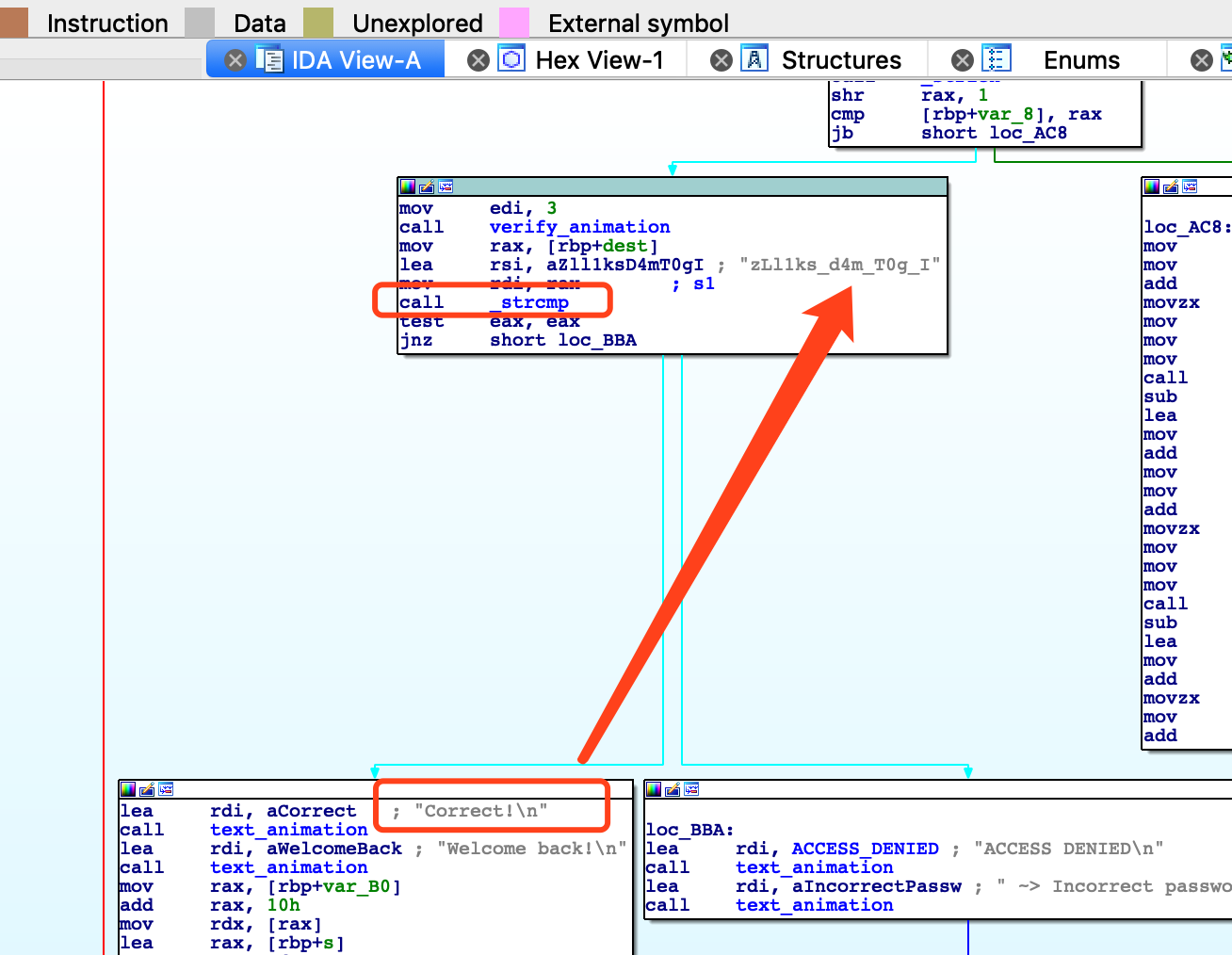The height and width of the screenshot is (955, 1232).
Task: Select the aZll1ksD4mT0gI string reference
Action: (x=625, y=265)
